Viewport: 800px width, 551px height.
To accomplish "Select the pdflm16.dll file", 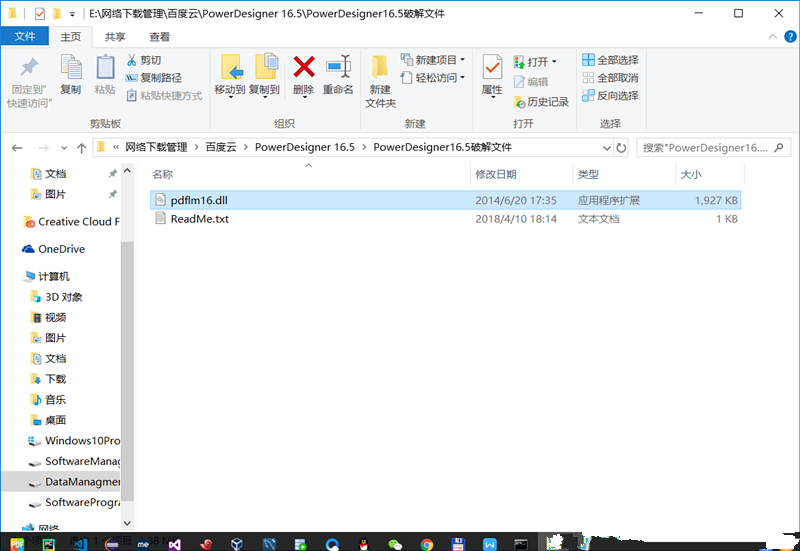I will click(x=445, y=200).
